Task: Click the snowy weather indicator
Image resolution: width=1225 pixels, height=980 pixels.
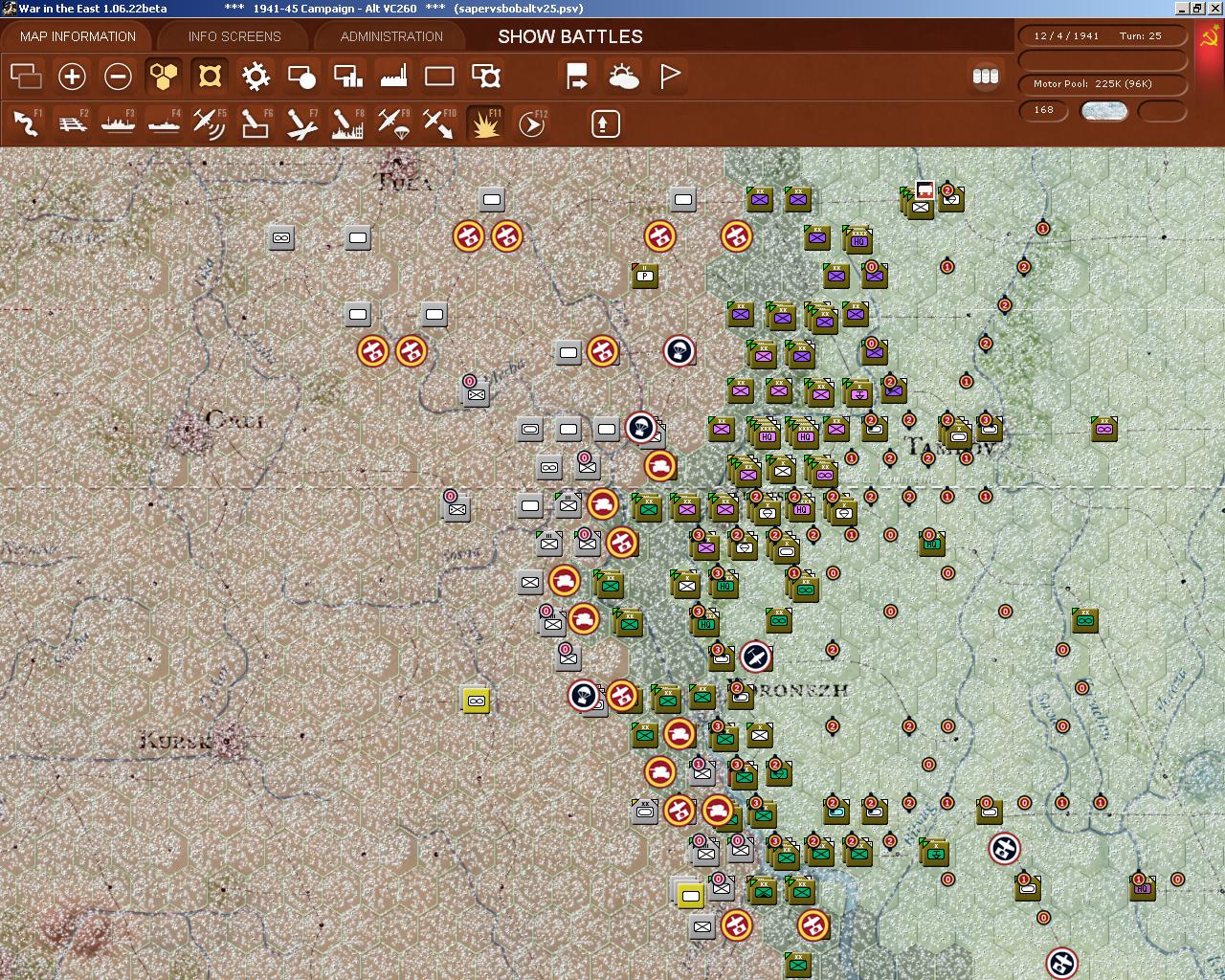Action: tap(1103, 111)
